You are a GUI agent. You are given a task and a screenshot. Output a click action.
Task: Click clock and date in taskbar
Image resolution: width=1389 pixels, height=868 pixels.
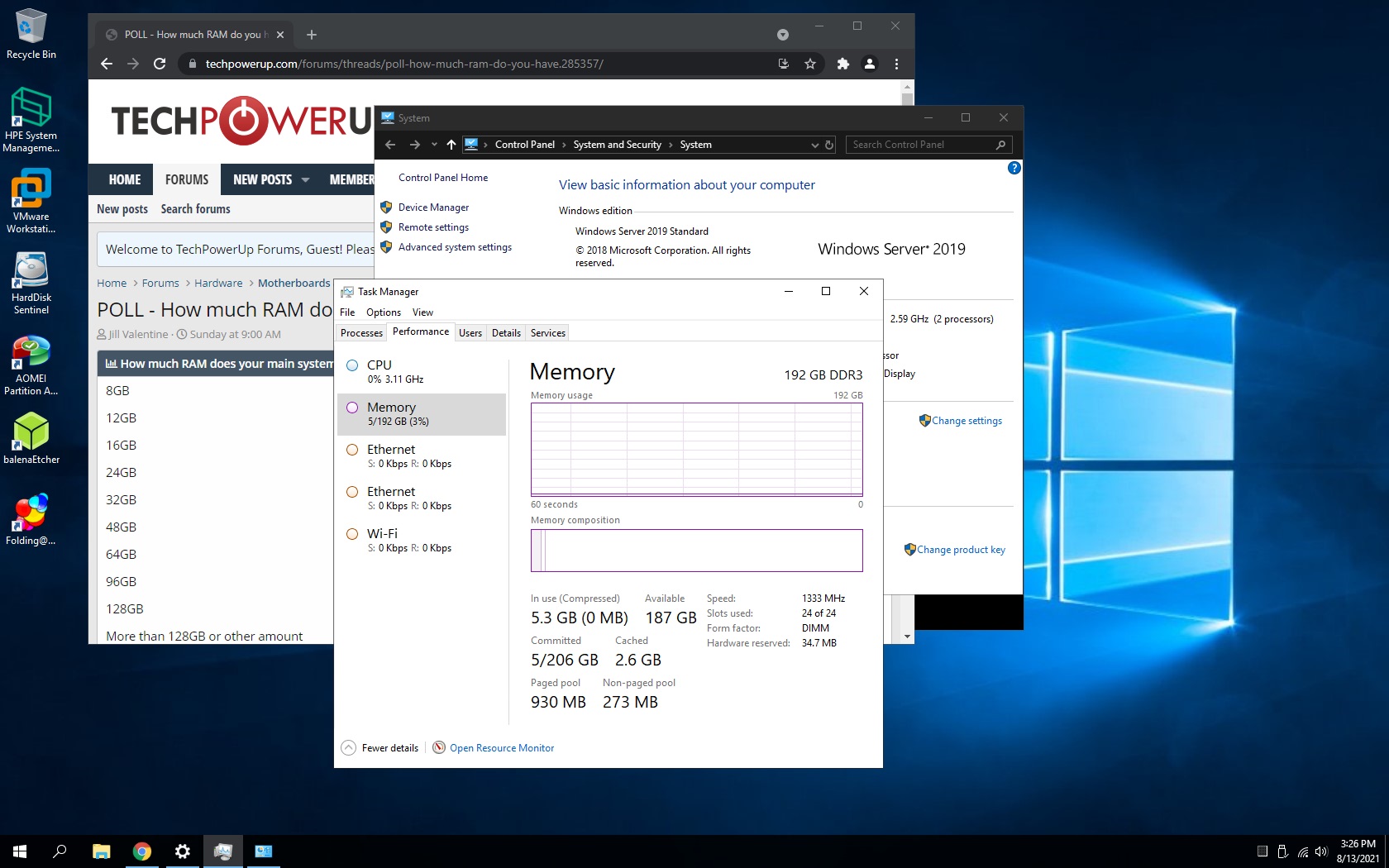click(x=1358, y=851)
